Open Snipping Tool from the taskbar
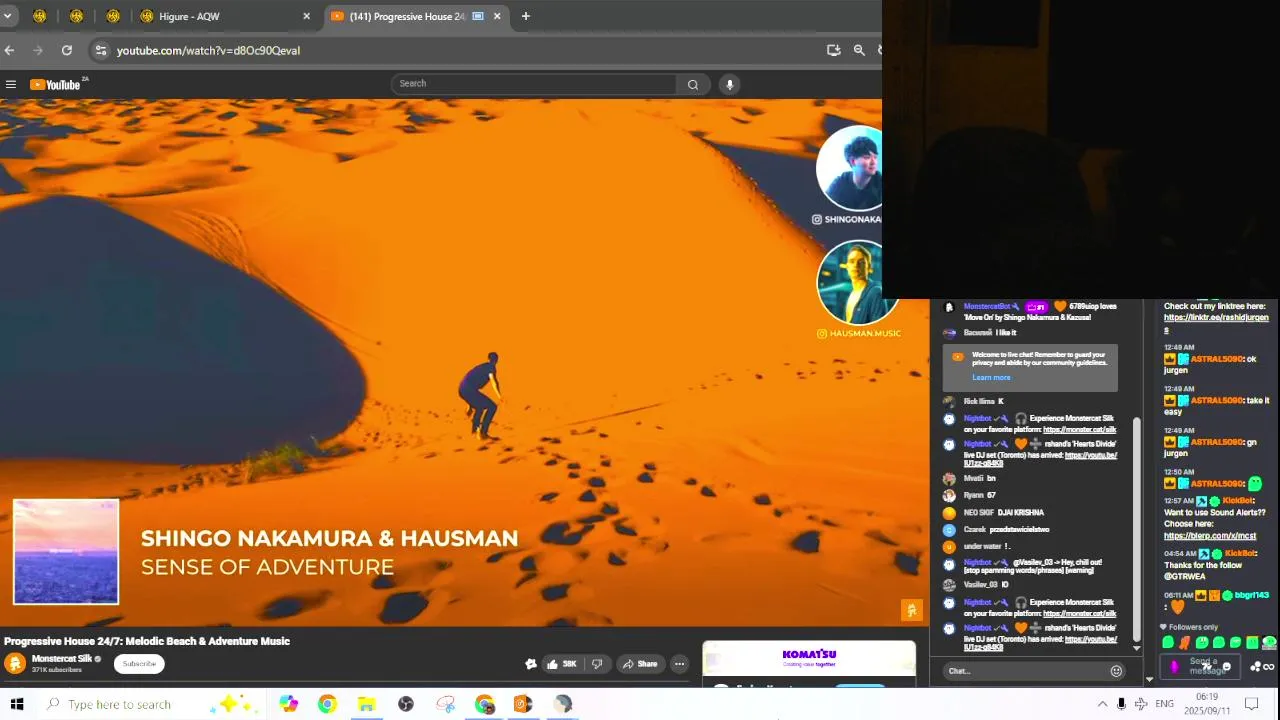 click(x=446, y=704)
